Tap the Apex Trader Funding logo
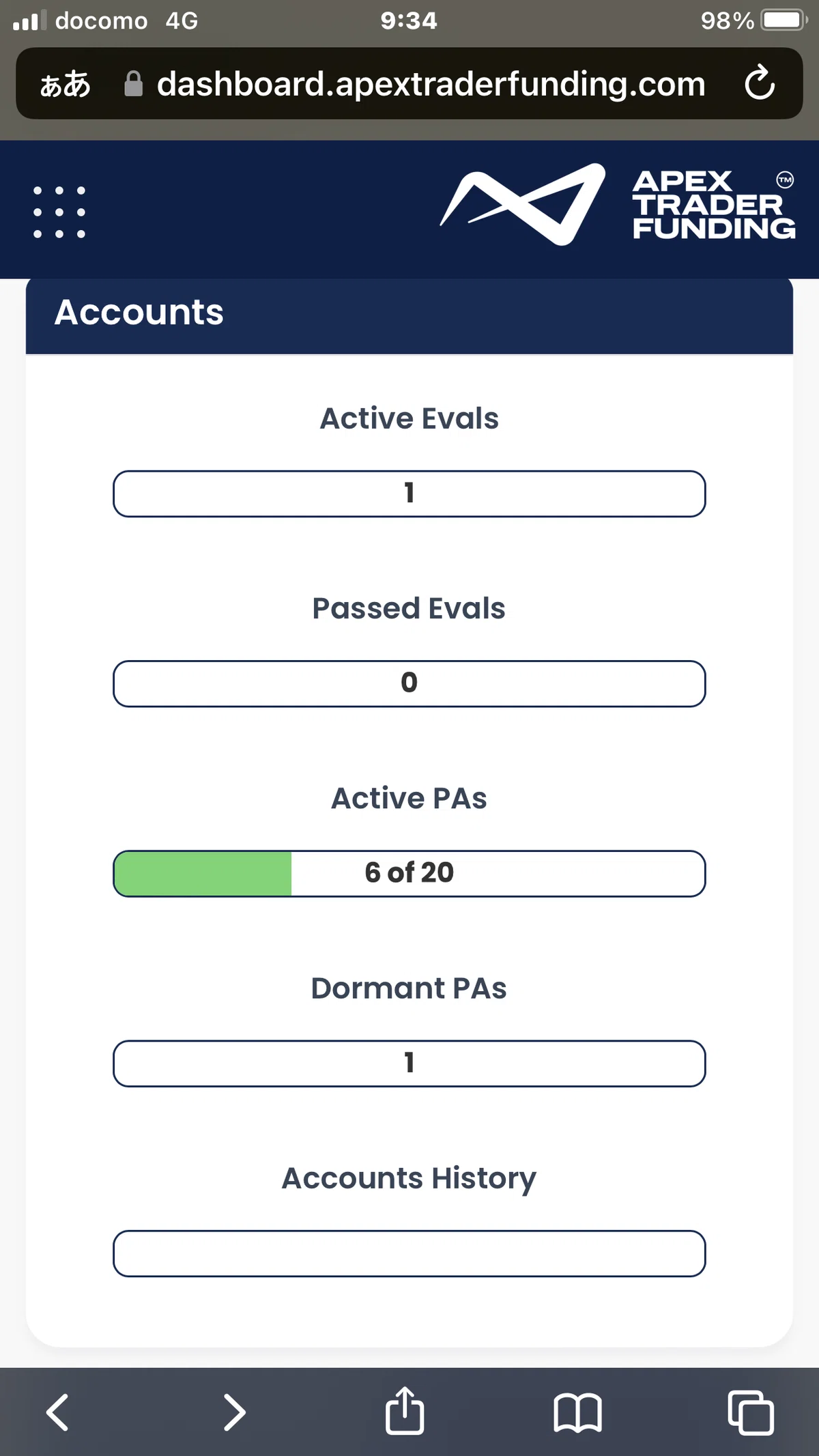This screenshot has width=819, height=1456. coord(618,204)
